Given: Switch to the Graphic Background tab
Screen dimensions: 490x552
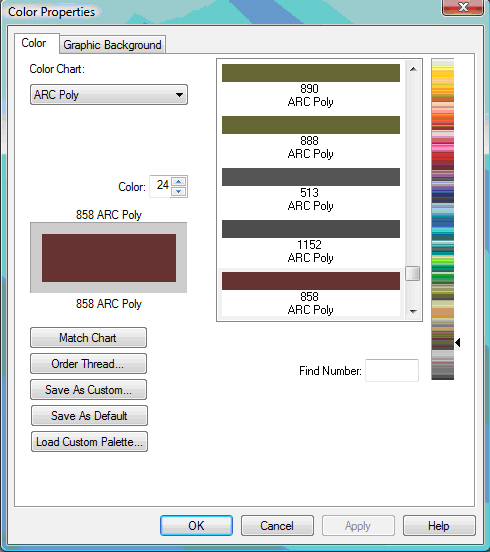Looking at the screenshot, I should click(x=112, y=45).
